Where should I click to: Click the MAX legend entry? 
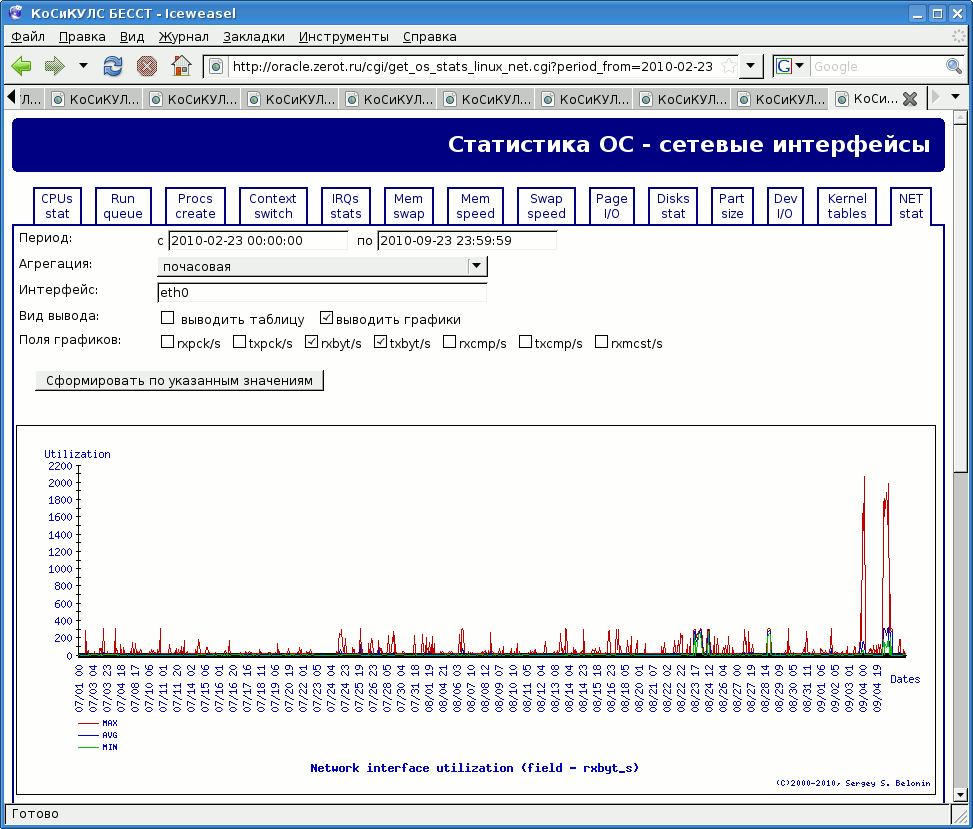point(98,723)
